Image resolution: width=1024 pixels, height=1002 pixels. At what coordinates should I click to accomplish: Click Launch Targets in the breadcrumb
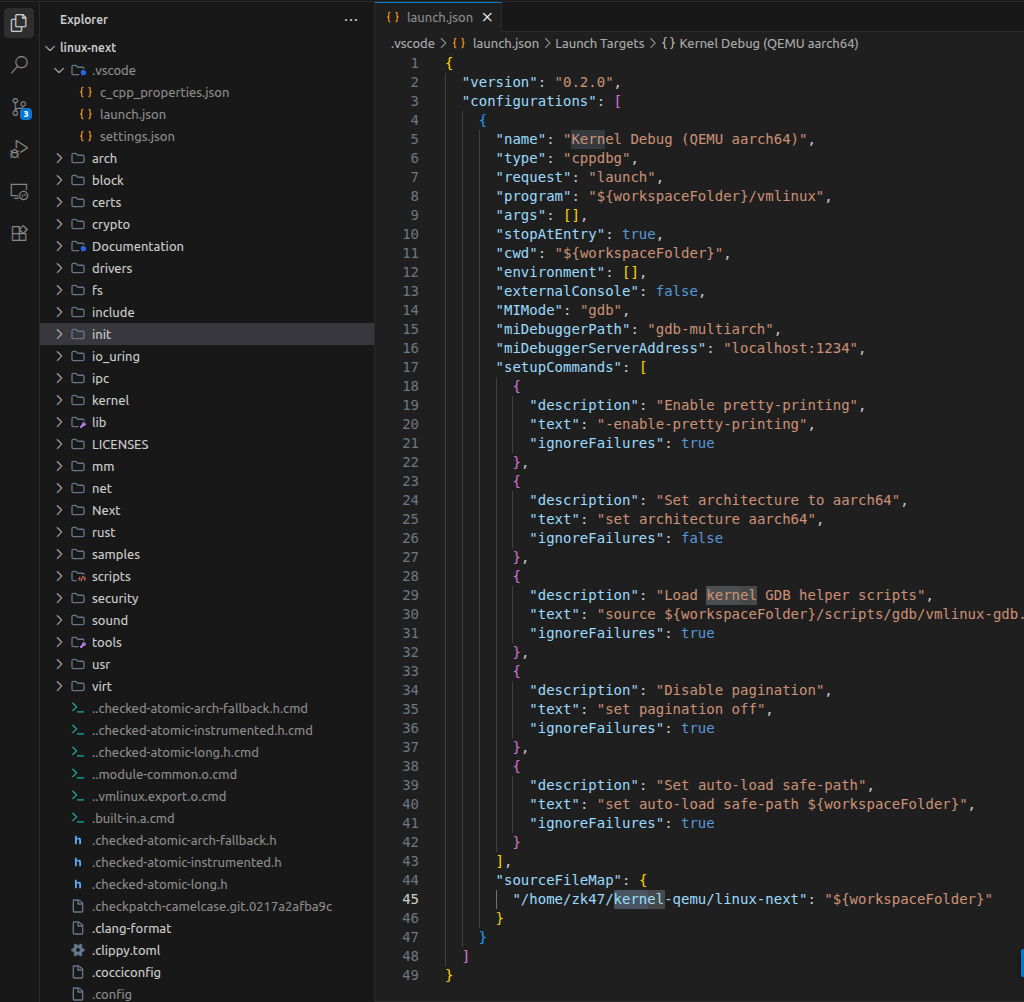tap(599, 44)
